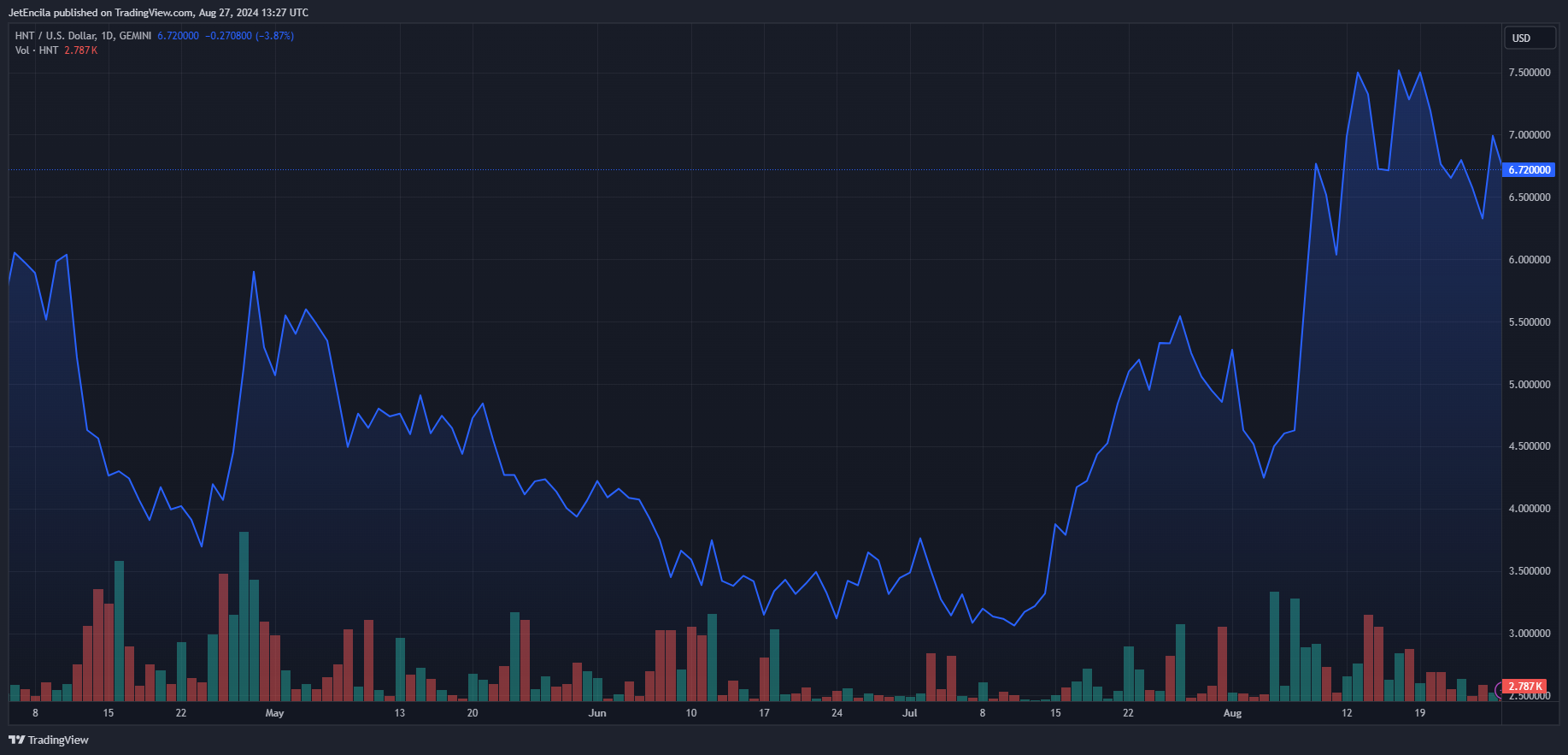Click the 6.500000 price axis label
Screen dimensions: 1568x755
(x=1530, y=198)
